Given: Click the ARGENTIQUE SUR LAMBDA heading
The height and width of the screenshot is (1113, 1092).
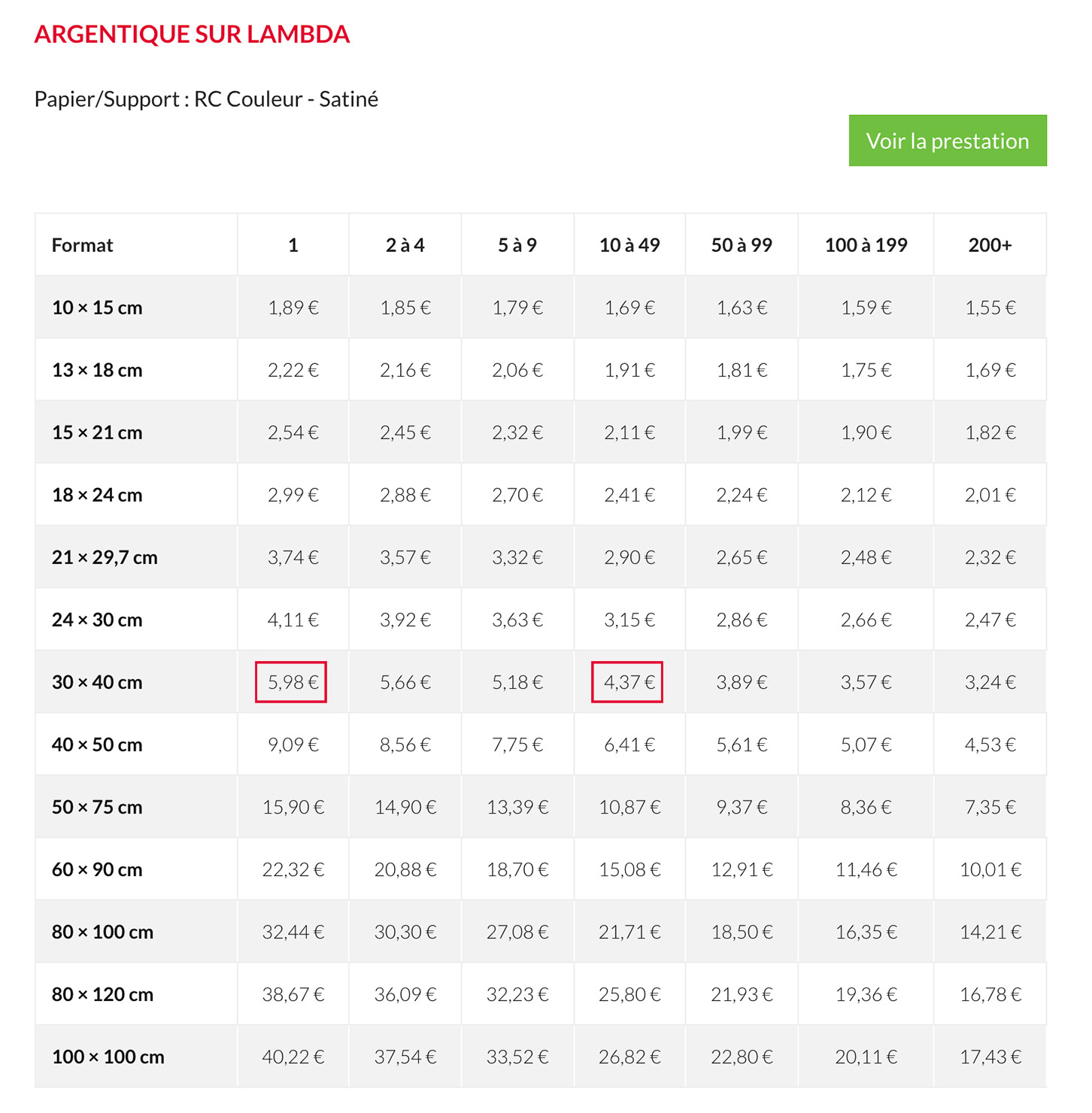Looking at the screenshot, I should click(192, 35).
